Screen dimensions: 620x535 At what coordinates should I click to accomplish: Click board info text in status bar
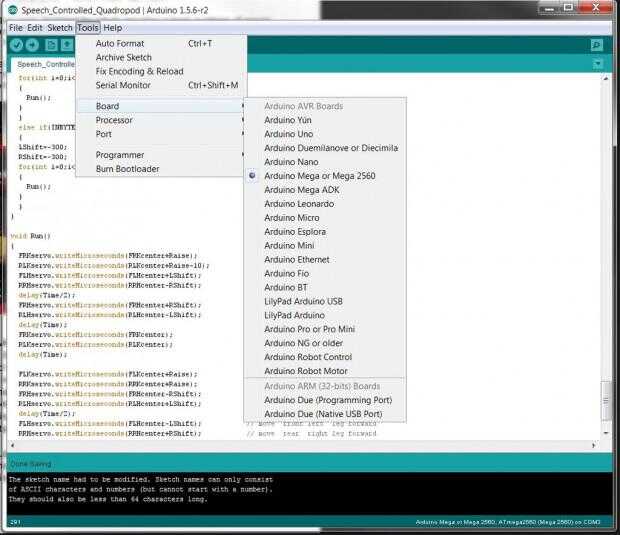pos(508,522)
